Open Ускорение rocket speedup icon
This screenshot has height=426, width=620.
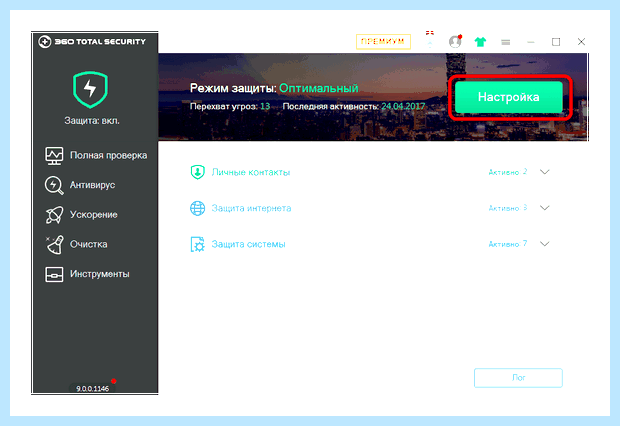54,215
